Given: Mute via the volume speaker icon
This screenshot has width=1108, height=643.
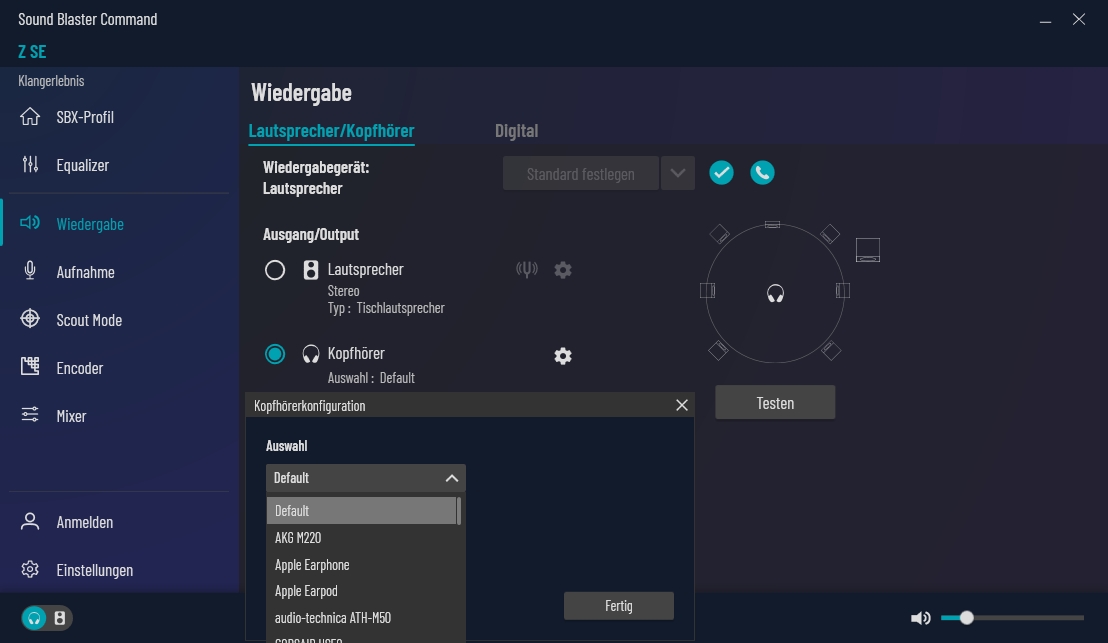Looking at the screenshot, I should [x=920, y=618].
